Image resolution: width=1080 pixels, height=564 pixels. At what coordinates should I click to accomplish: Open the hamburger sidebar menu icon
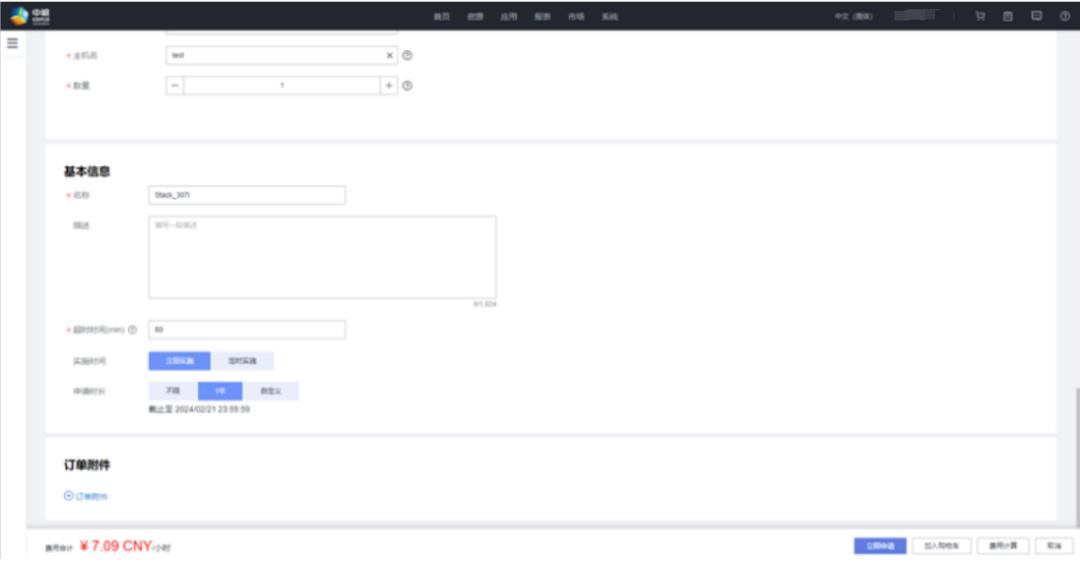(12, 43)
